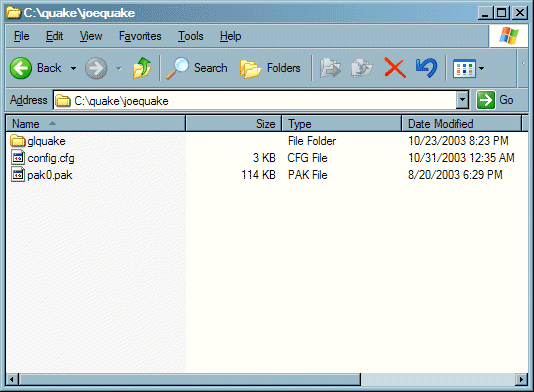Click the 10/31/2003 12:35 AM date
The width and height of the screenshot is (534, 392).
point(461,158)
